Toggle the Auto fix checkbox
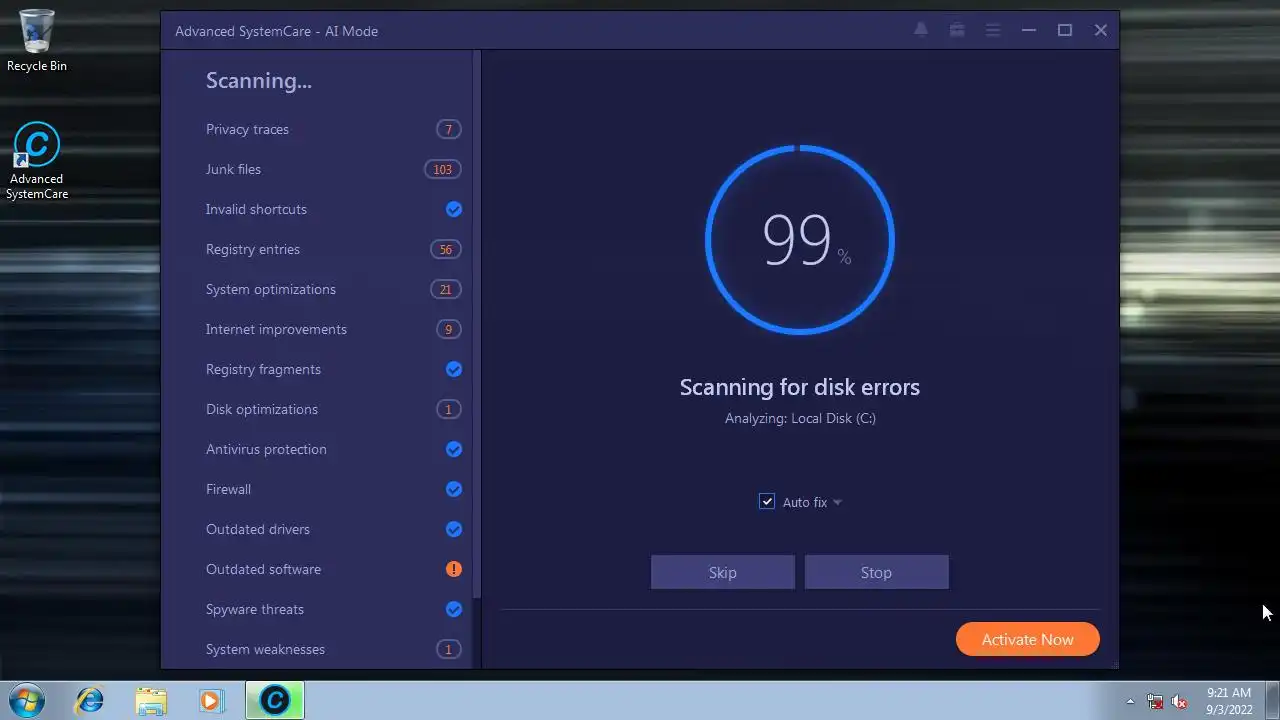Image resolution: width=1280 pixels, height=720 pixels. (x=767, y=501)
